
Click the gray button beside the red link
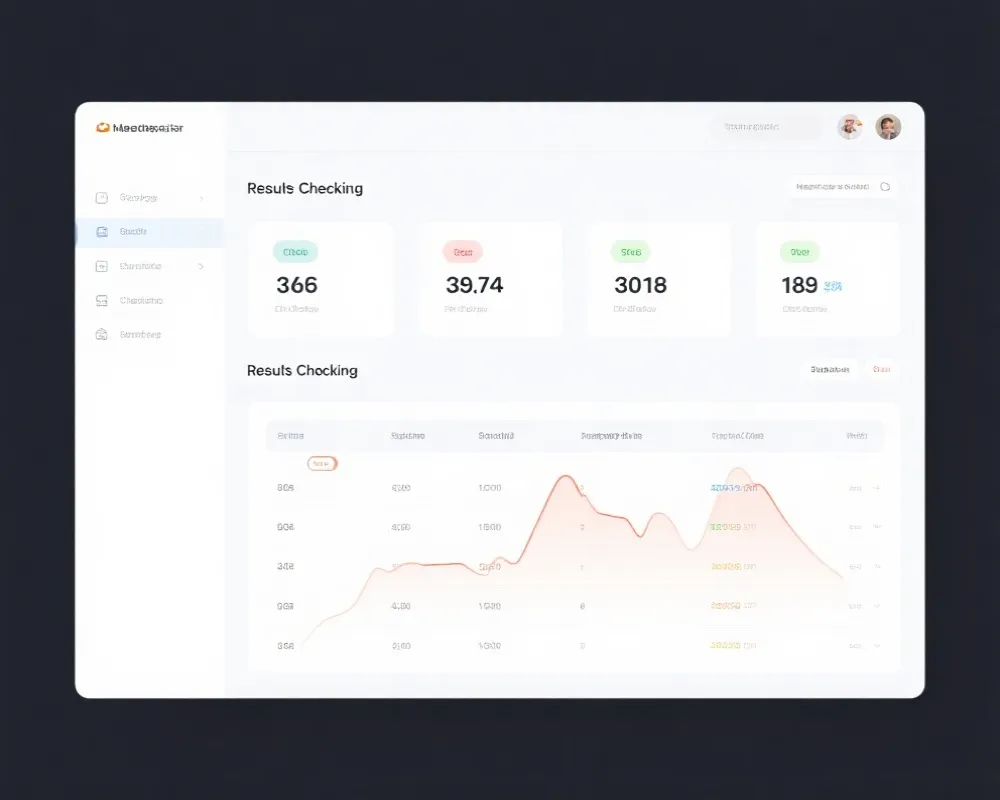click(829, 370)
